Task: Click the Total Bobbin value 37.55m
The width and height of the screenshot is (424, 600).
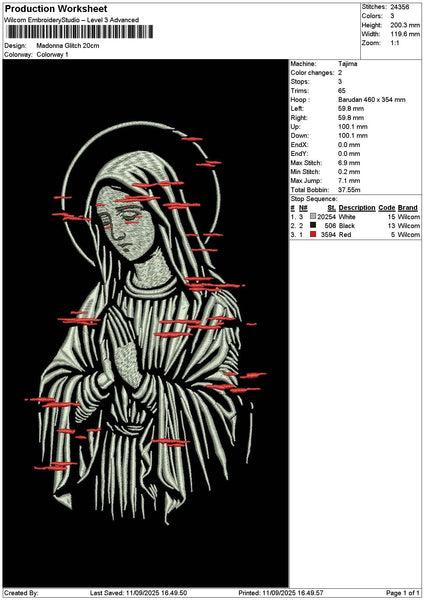Action: coord(349,190)
